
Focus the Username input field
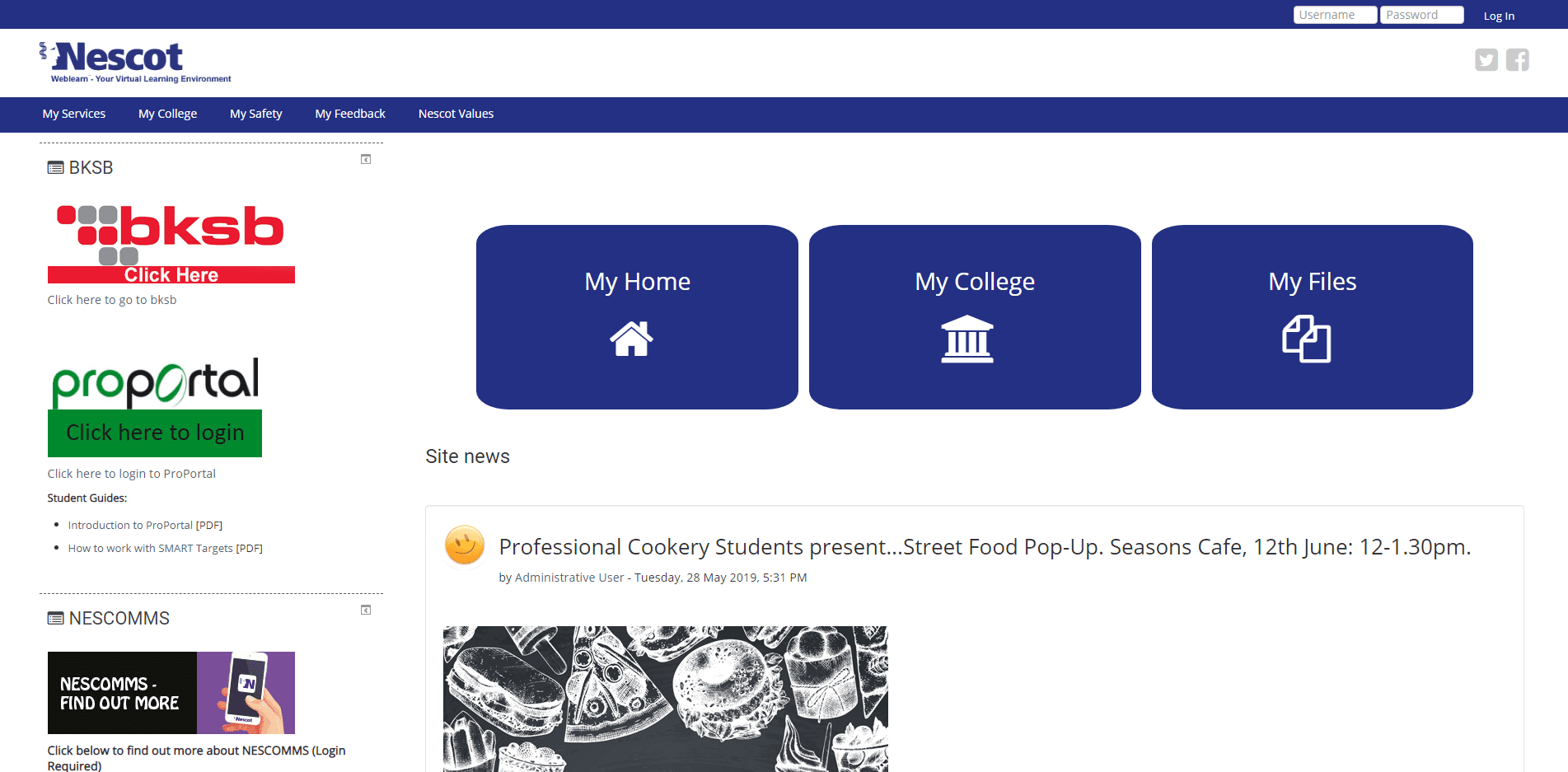point(1335,15)
